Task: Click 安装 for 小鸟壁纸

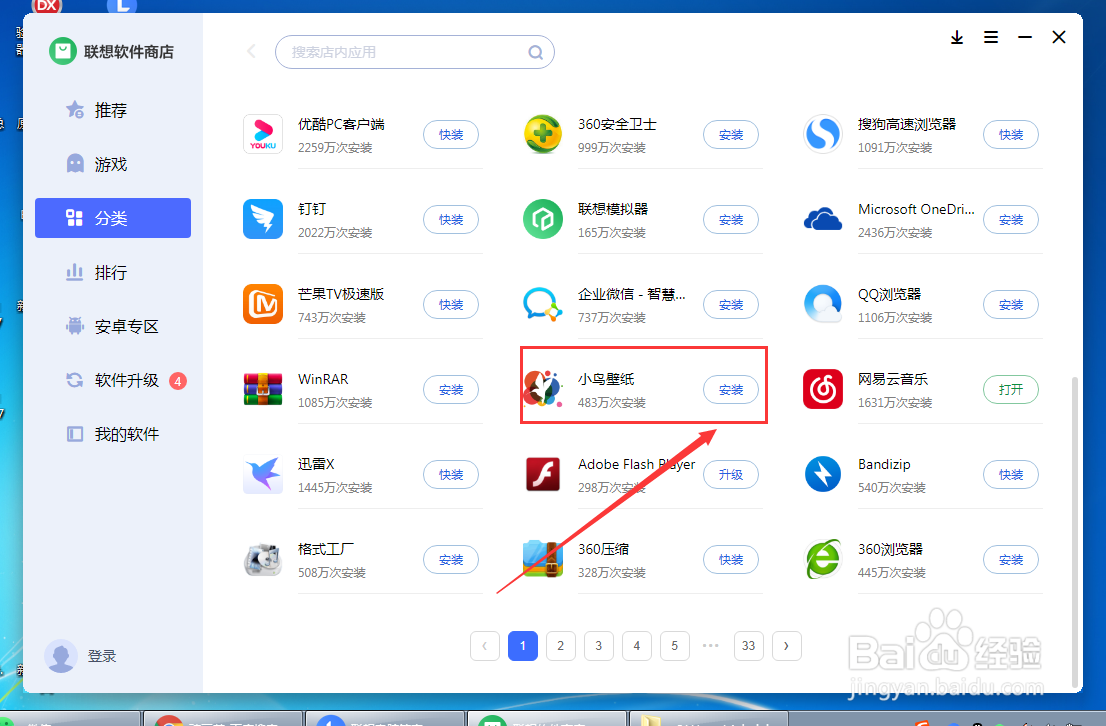Action: (731, 389)
